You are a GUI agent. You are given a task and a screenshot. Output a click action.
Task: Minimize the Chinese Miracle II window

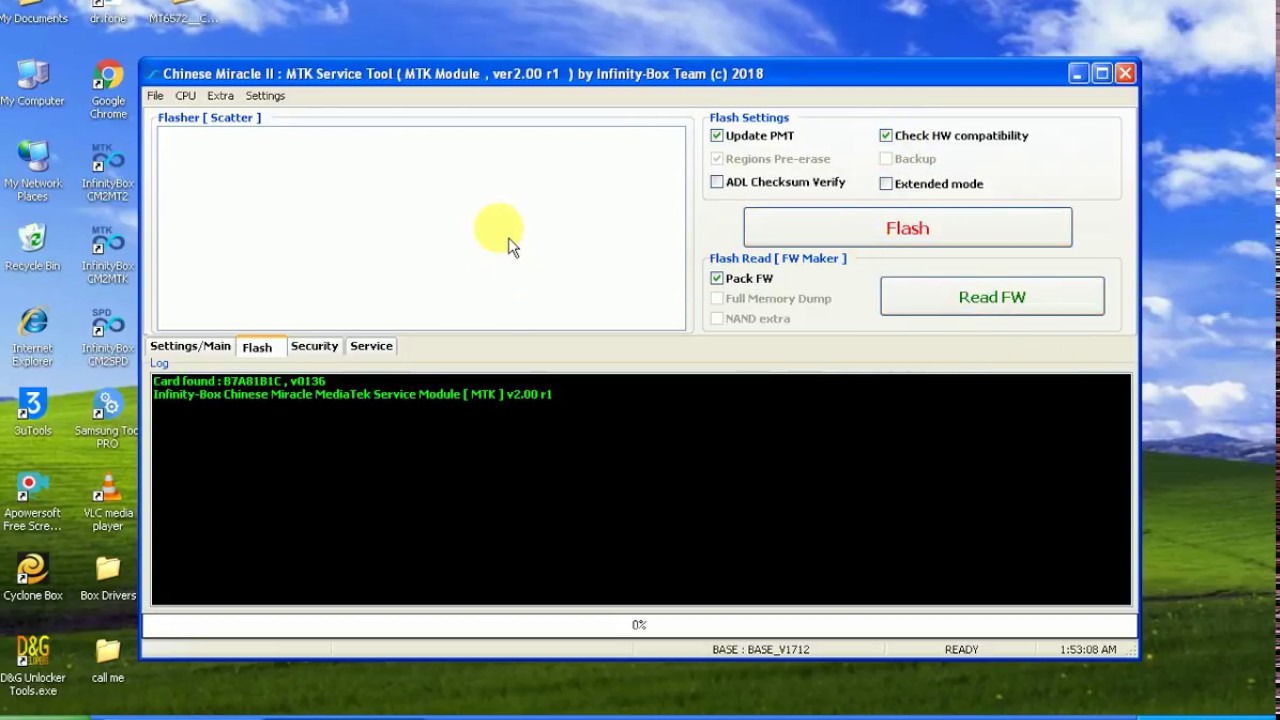1078,73
